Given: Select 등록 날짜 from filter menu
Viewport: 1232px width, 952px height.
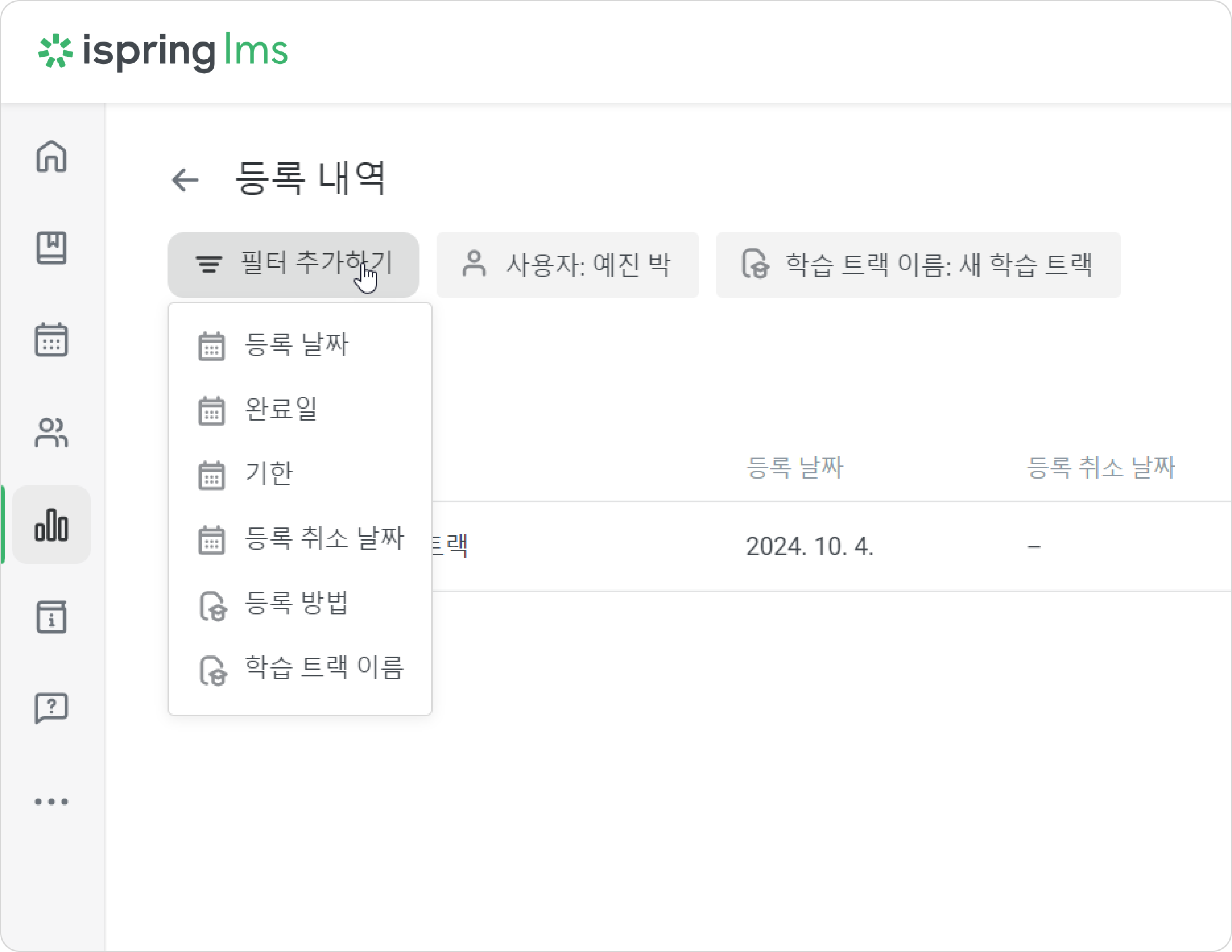Looking at the screenshot, I should tap(300, 344).
